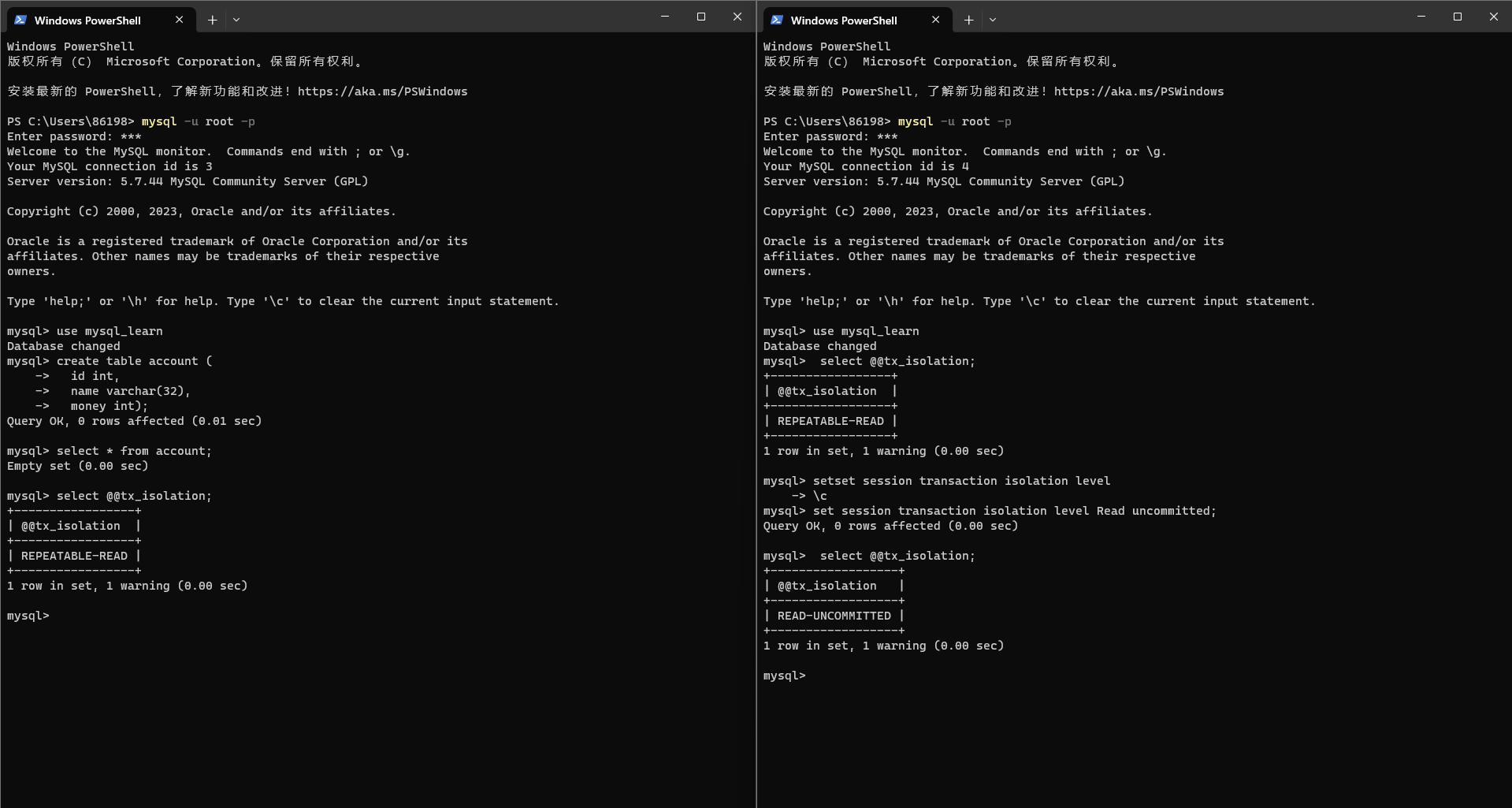The image size is (1512, 808).
Task: Click the last mysql> prompt in right terminal
Action: [785, 676]
